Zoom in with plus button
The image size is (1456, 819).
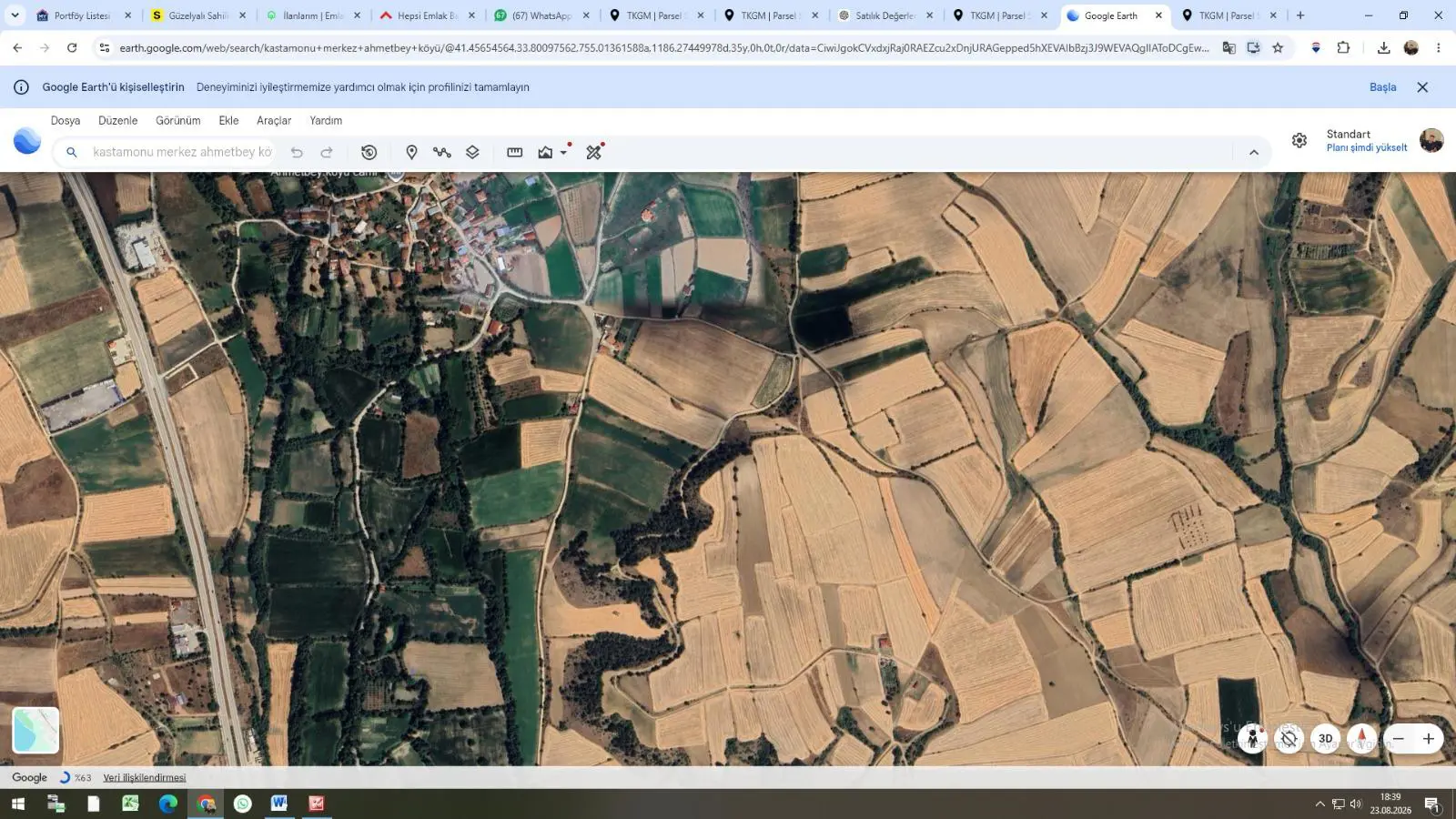[x=1429, y=739]
